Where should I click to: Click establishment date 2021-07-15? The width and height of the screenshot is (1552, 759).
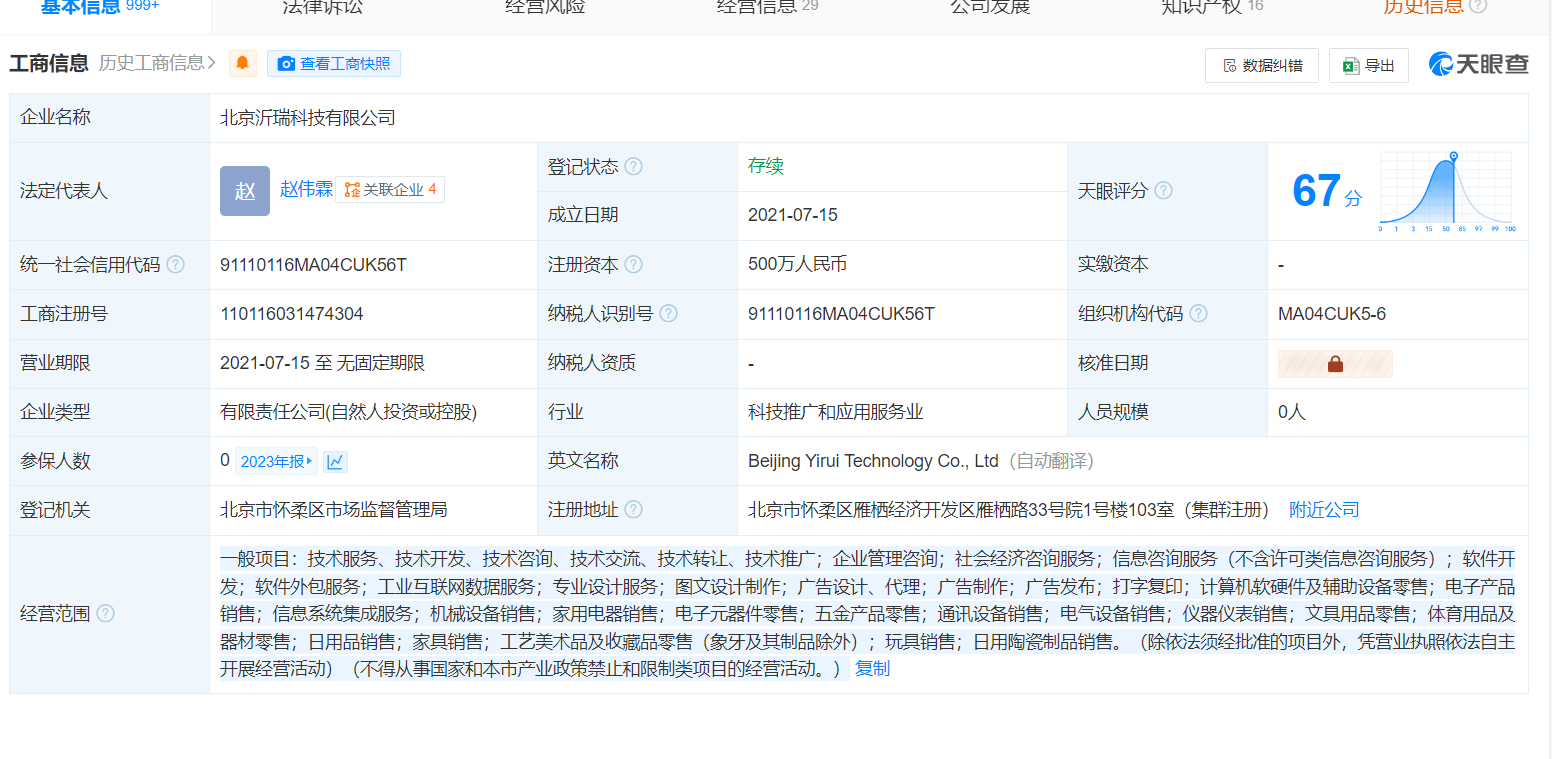(793, 215)
